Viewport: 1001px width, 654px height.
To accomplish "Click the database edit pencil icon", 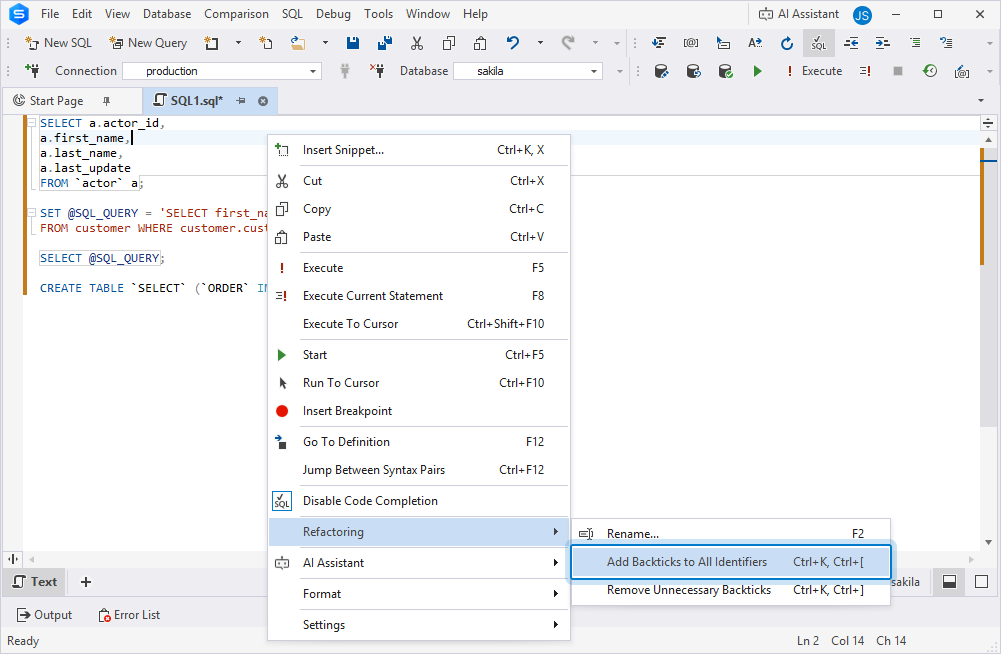I will pos(661,71).
